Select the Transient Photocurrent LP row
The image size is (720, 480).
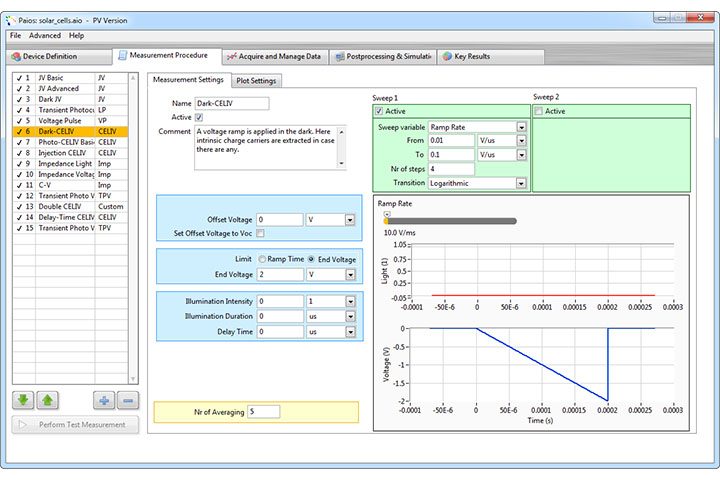pyautogui.click(x=70, y=110)
